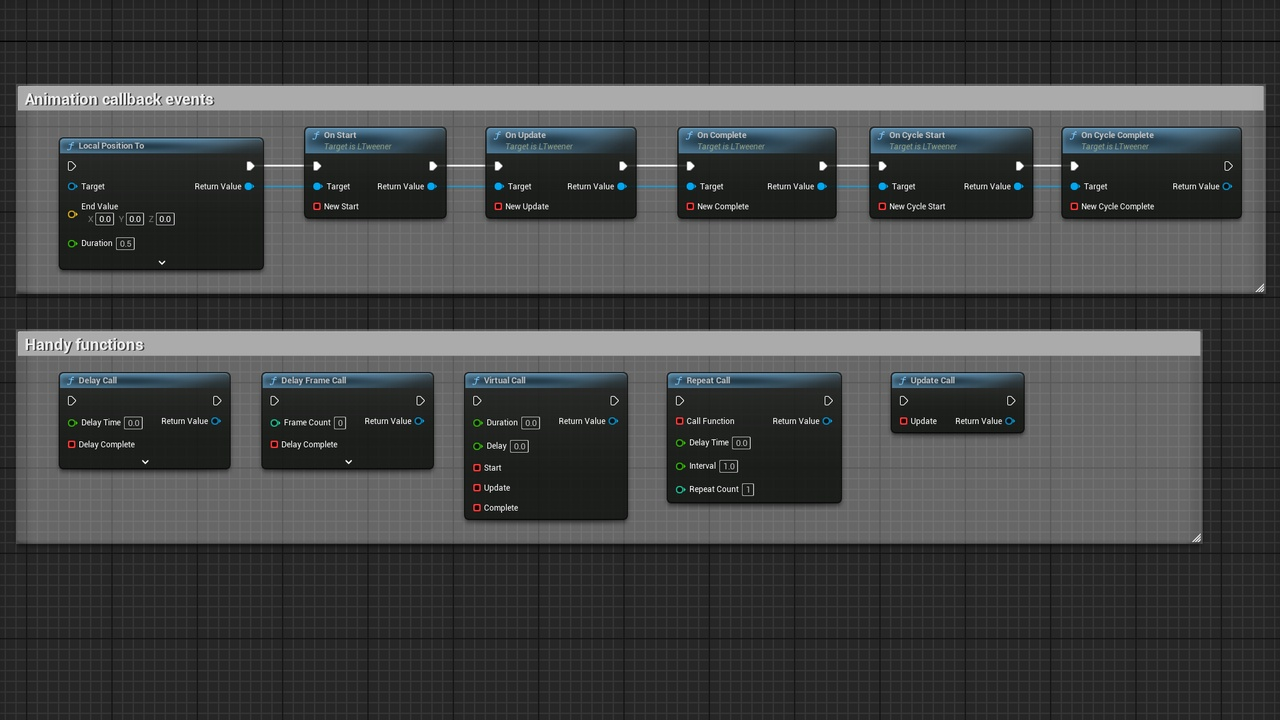Image resolution: width=1280 pixels, height=720 pixels.
Task: Click the Interval value field in Repeat Call
Action: (728, 466)
